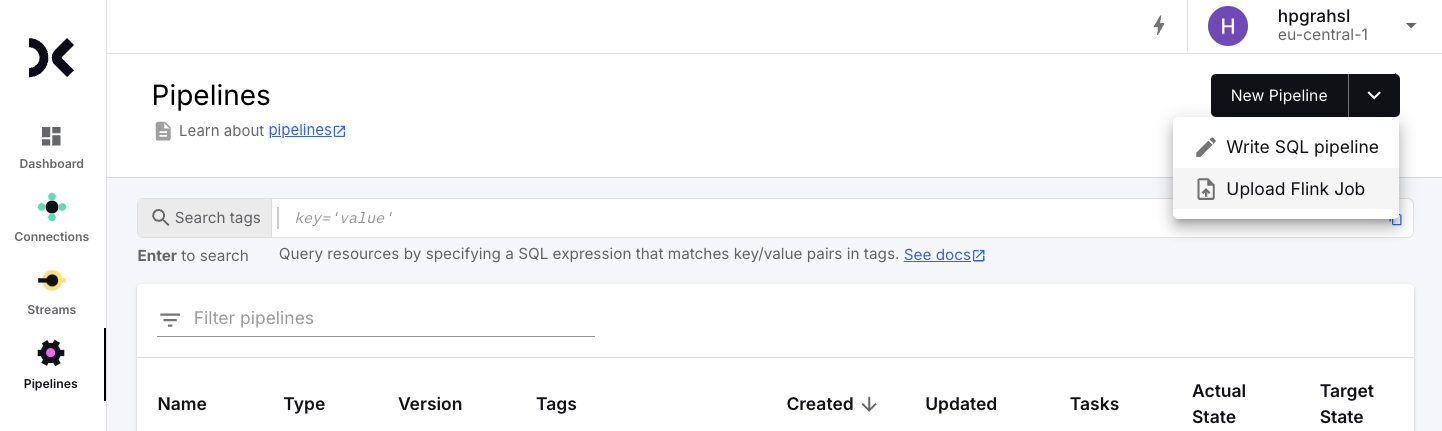1442x431 pixels.
Task: Expand the hpgrahsl account dropdown
Action: tap(1411, 26)
